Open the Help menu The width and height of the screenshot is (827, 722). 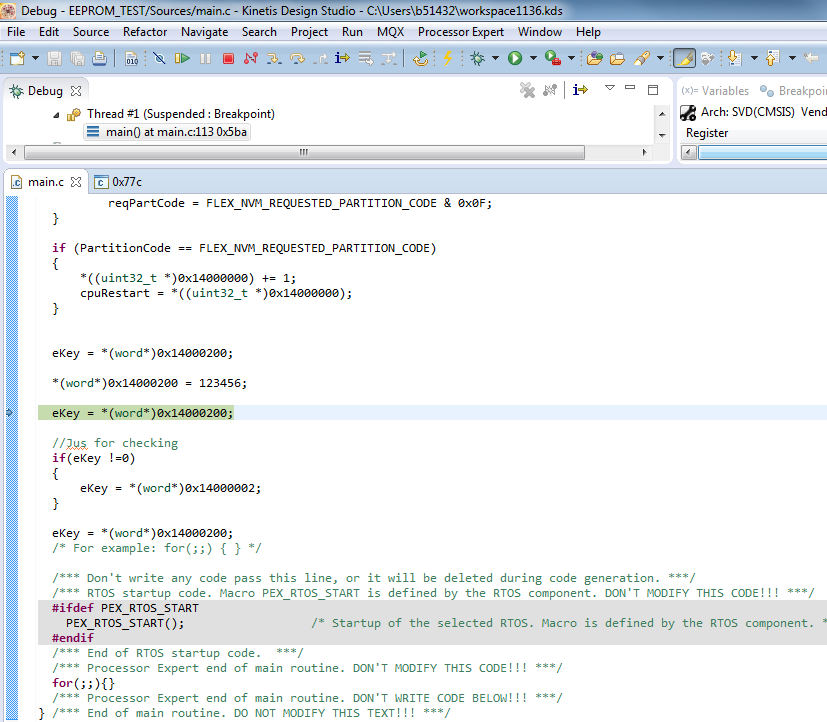point(588,32)
